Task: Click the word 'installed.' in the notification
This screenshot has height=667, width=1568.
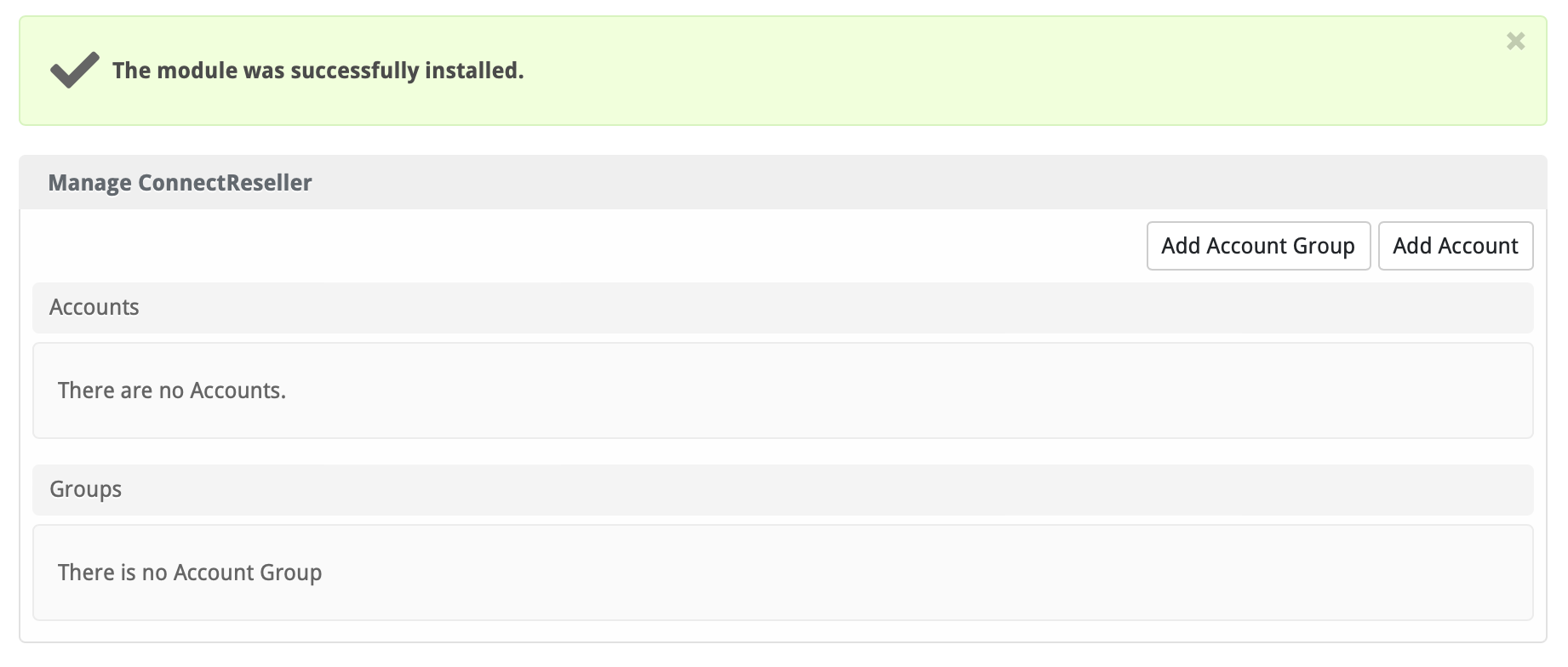Action: 474,71
